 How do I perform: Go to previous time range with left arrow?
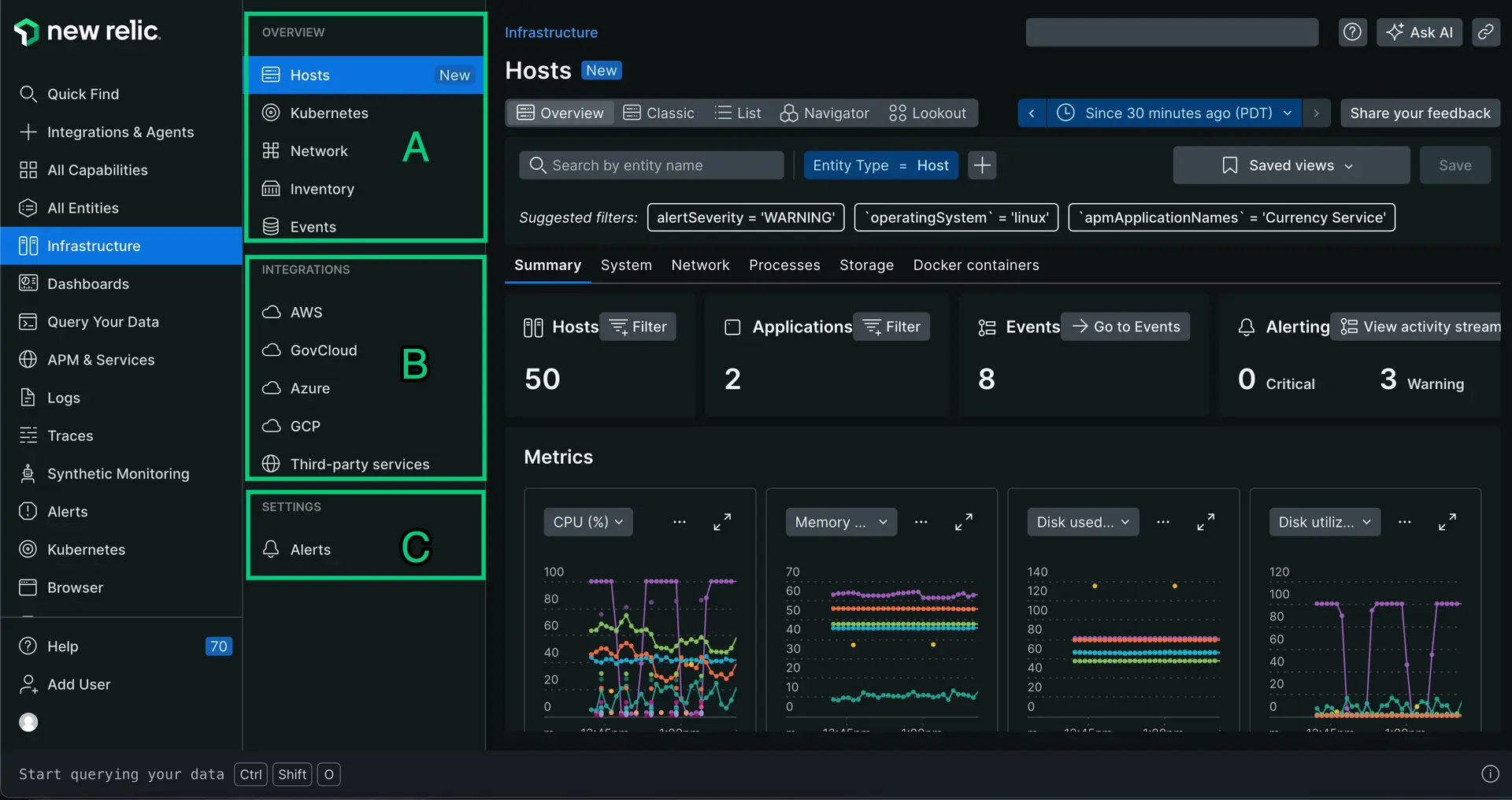pyautogui.click(x=1032, y=113)
